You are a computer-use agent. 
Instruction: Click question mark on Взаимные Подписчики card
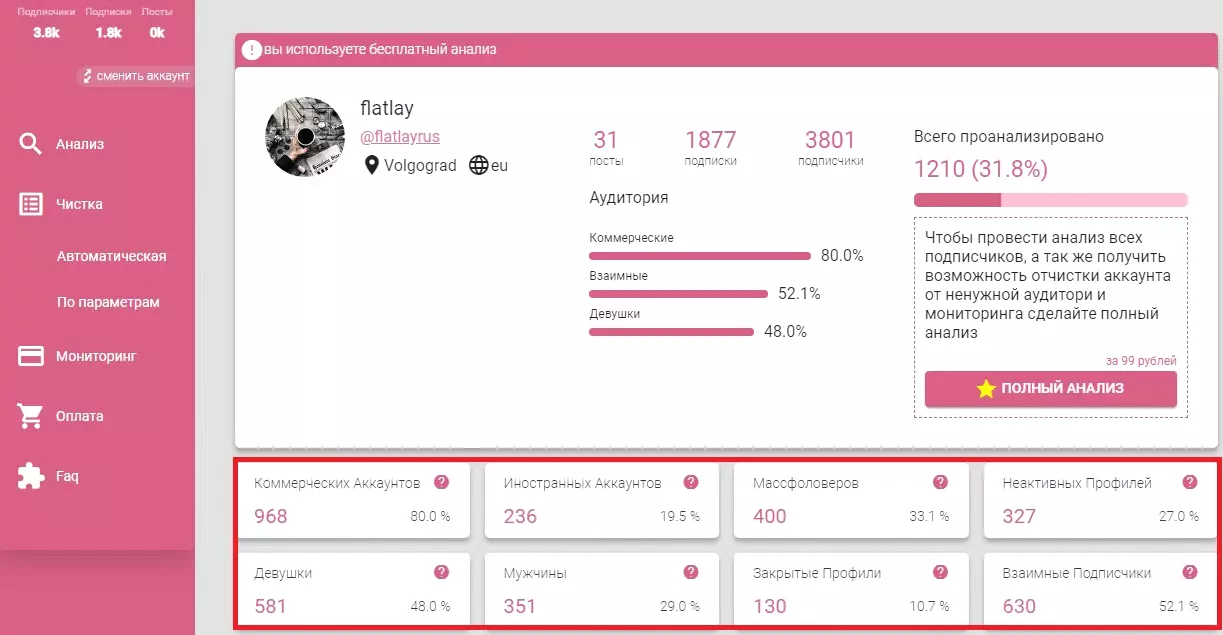click(1189, 572)
